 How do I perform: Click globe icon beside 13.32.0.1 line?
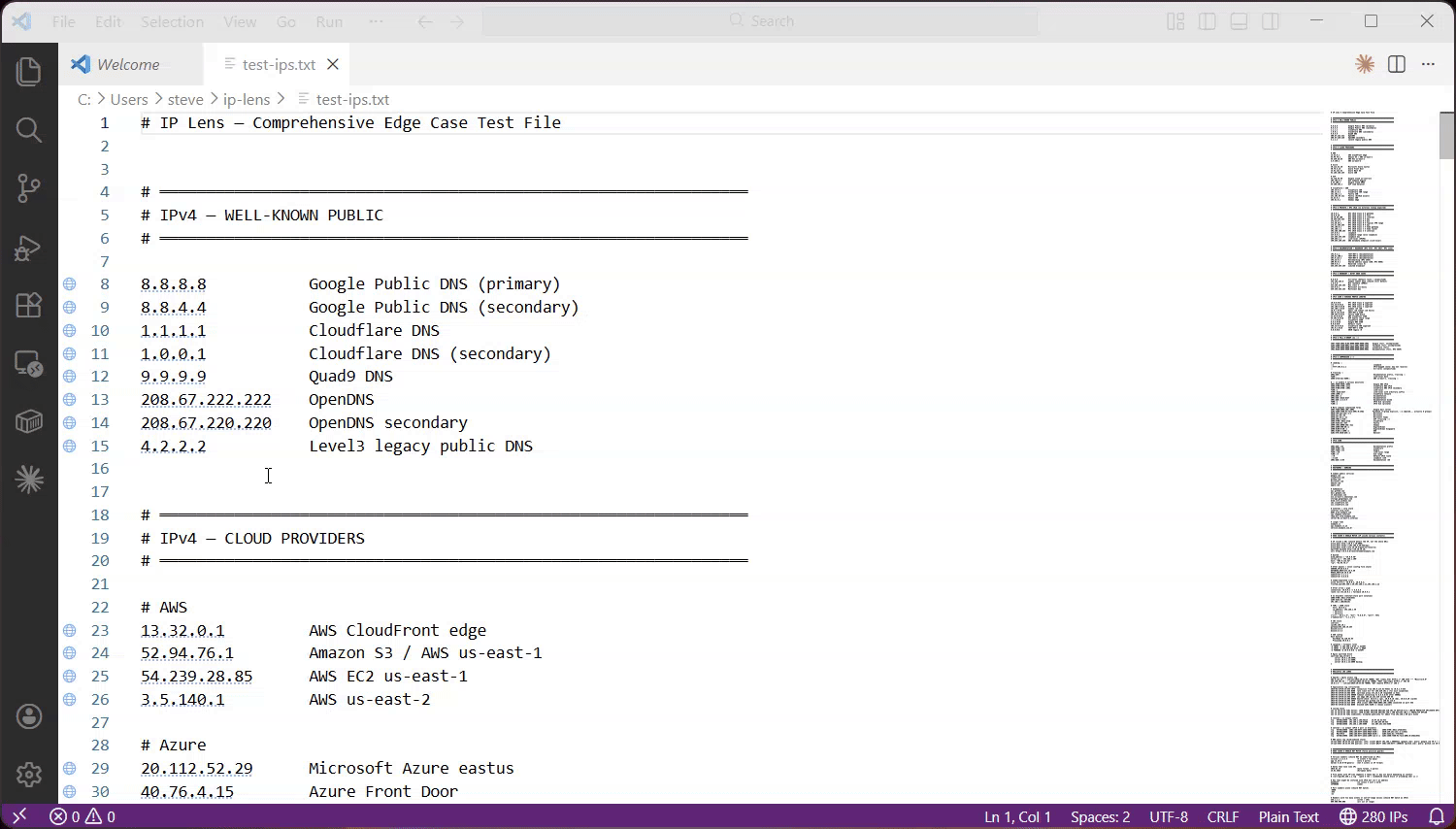(x=70, y=630)
